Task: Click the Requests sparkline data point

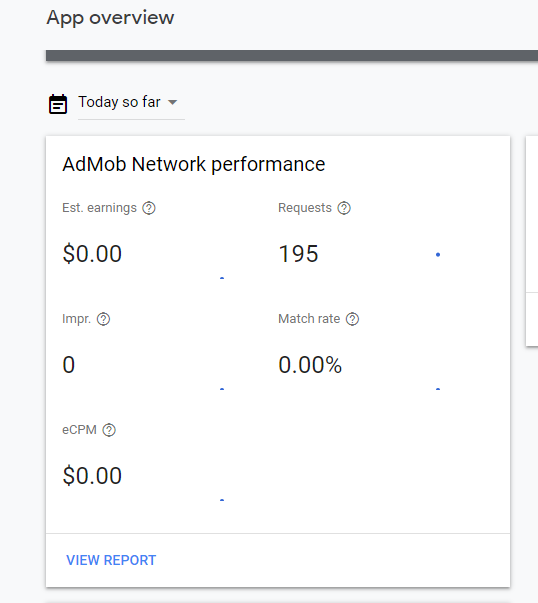Action: pyautogui.click(x=438, y=255)
